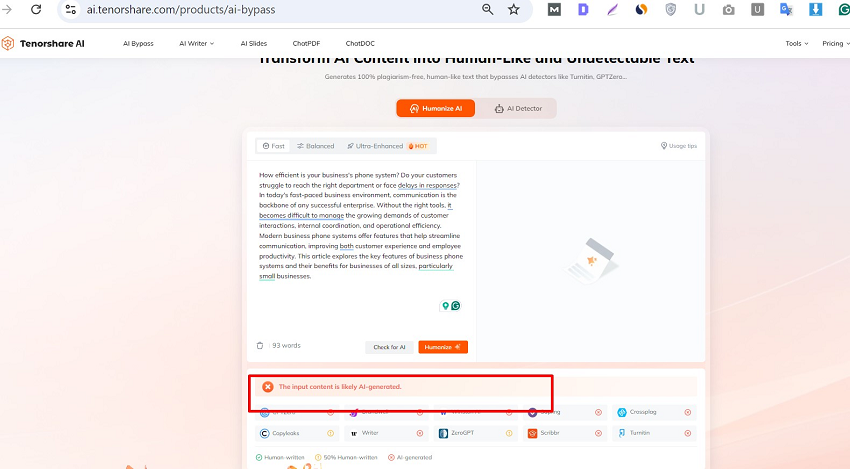Open site information icon in address bar

point(70,9)
